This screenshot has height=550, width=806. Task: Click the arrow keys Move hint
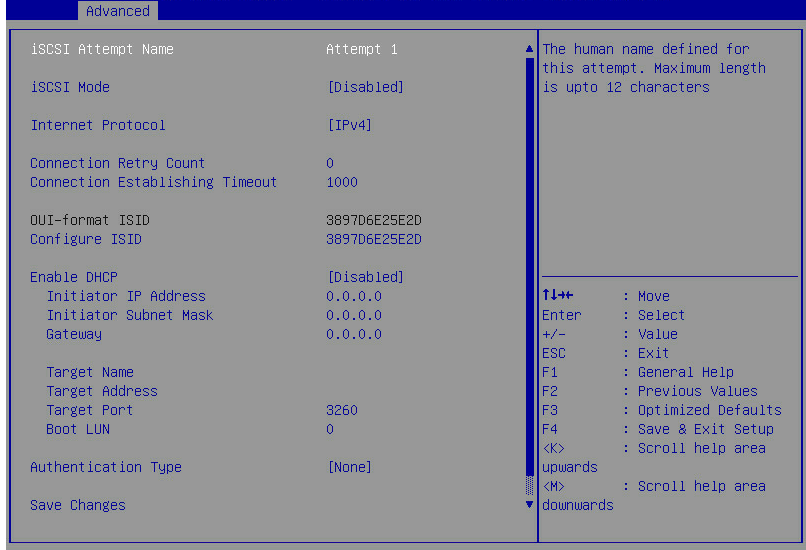click(606, 297)
